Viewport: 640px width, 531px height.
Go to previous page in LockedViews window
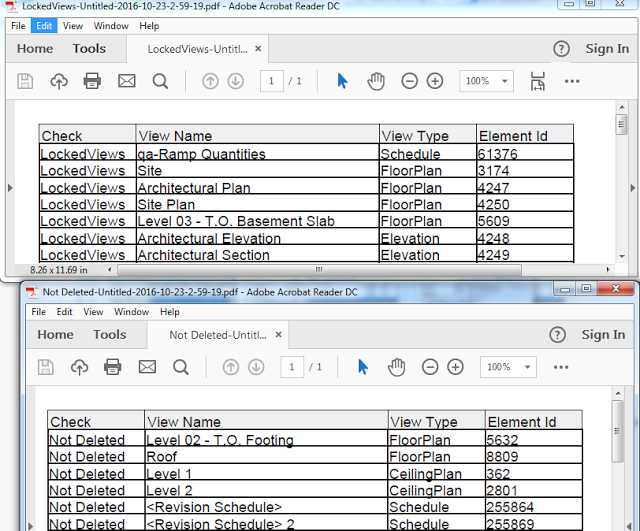click(210, 81)
